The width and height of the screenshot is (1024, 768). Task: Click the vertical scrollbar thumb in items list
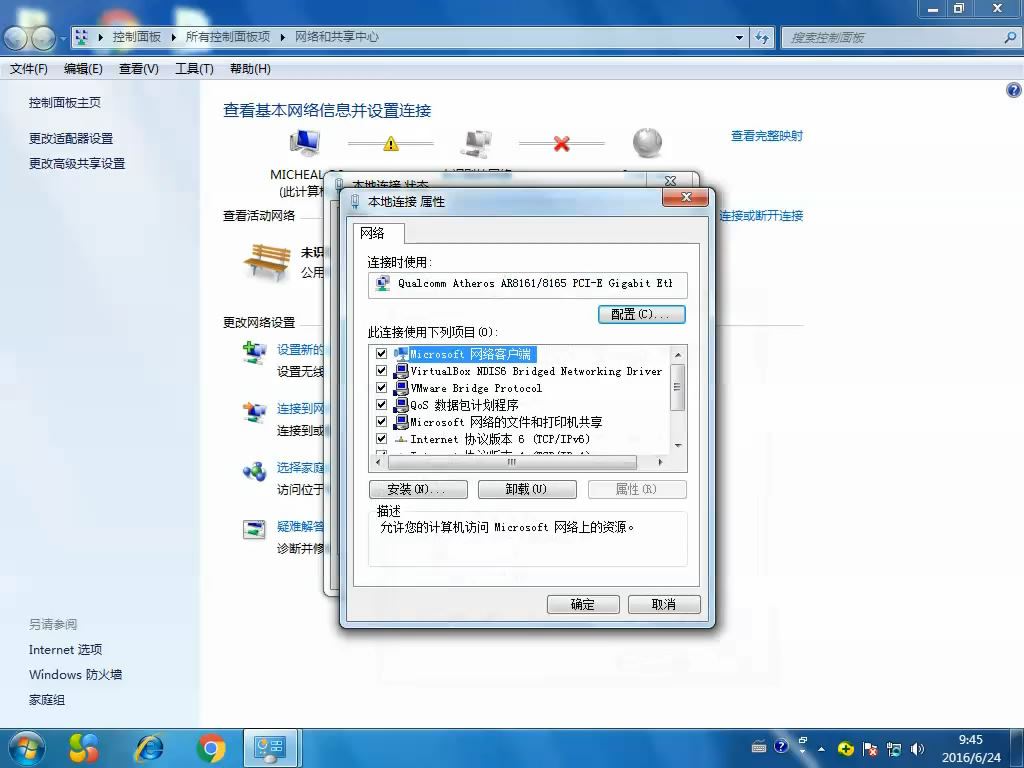[x=678, y=387]
